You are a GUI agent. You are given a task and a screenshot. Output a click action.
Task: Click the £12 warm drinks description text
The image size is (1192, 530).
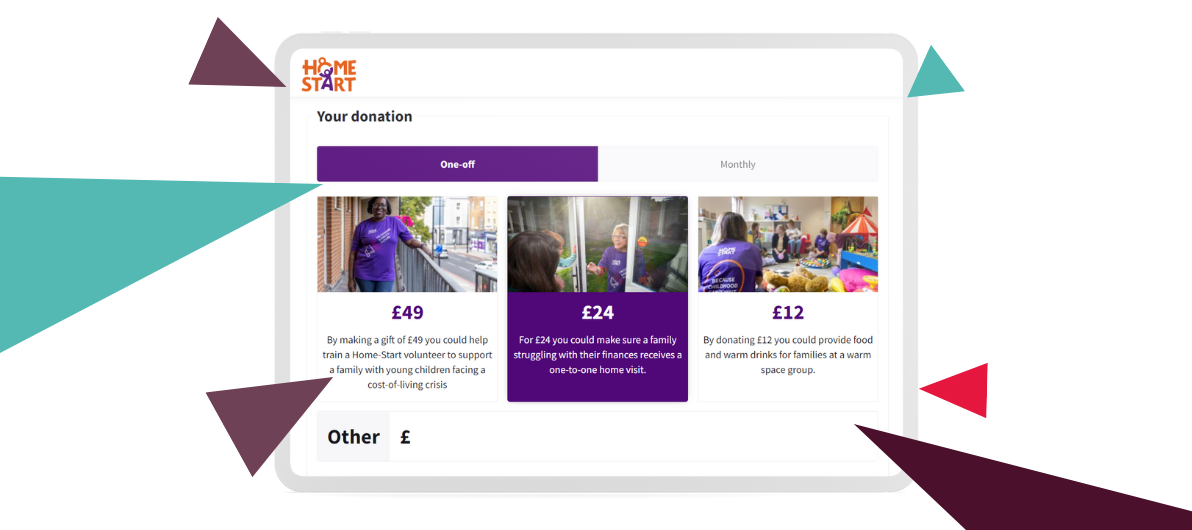(x=788, y=354)
